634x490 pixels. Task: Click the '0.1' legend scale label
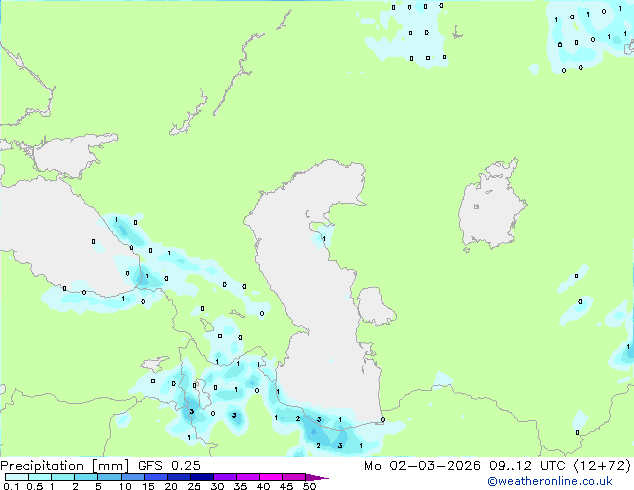pos(11,486)
